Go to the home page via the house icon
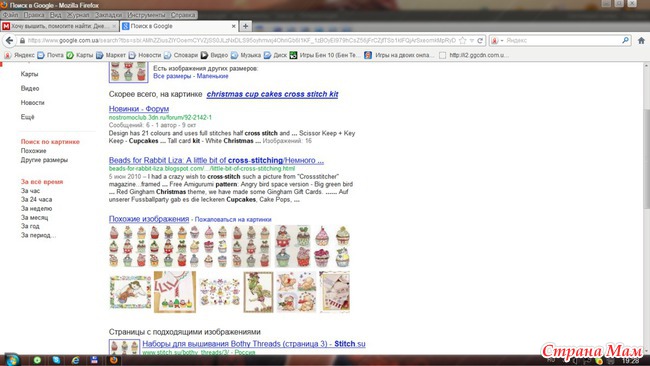Screen dimensions: 650x366 [641, 41]
